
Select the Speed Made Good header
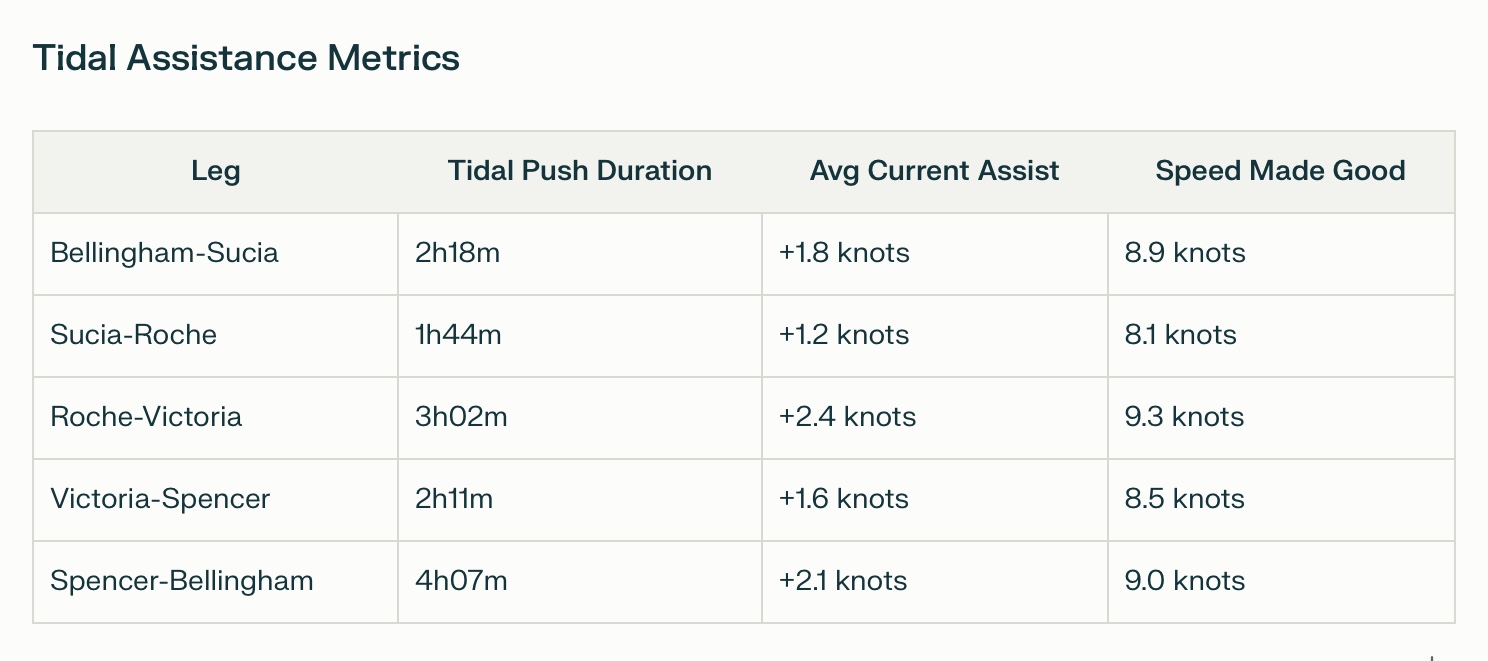click(1280, 171)
